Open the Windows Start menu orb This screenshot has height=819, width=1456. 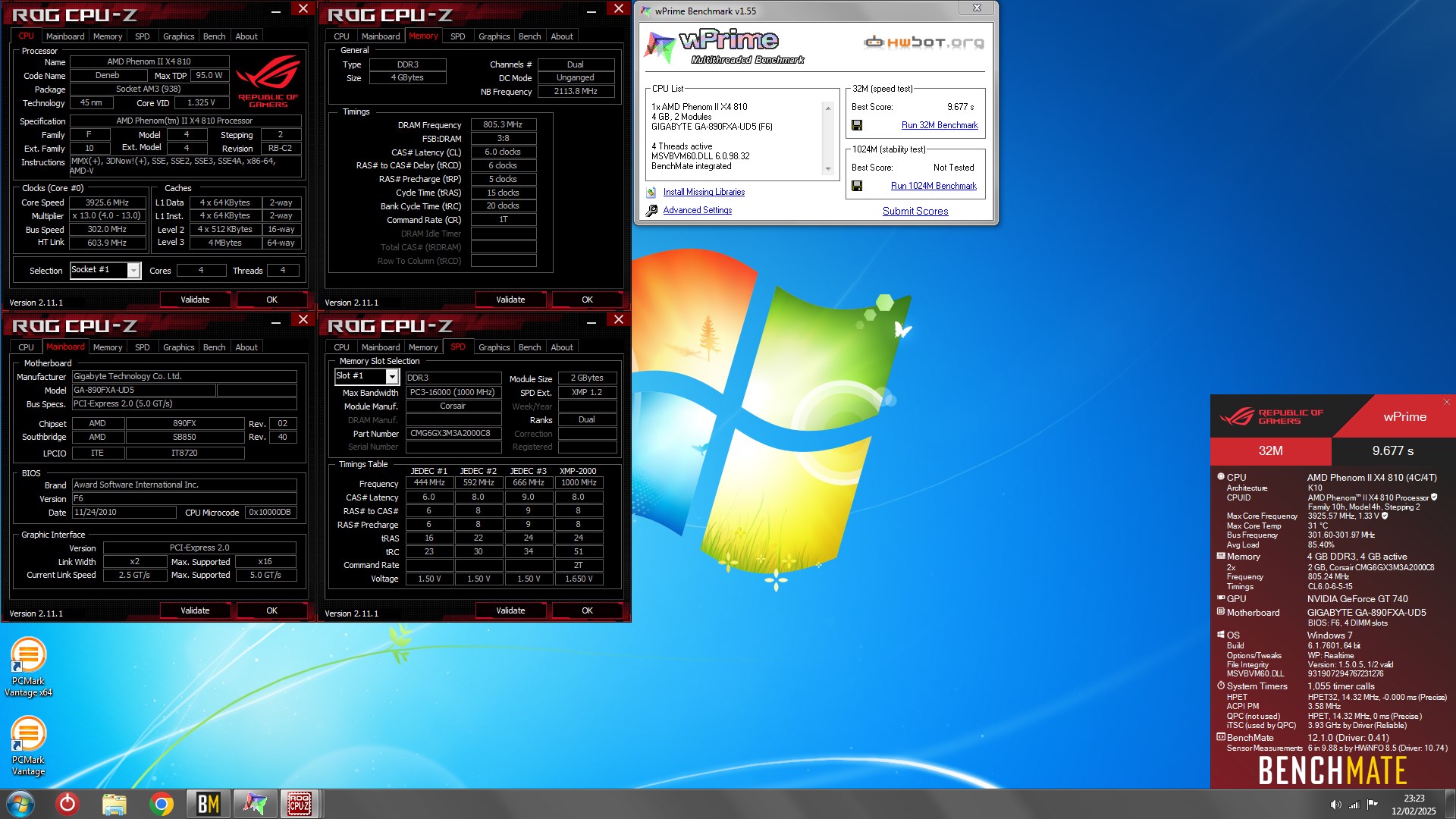(20, 804)
